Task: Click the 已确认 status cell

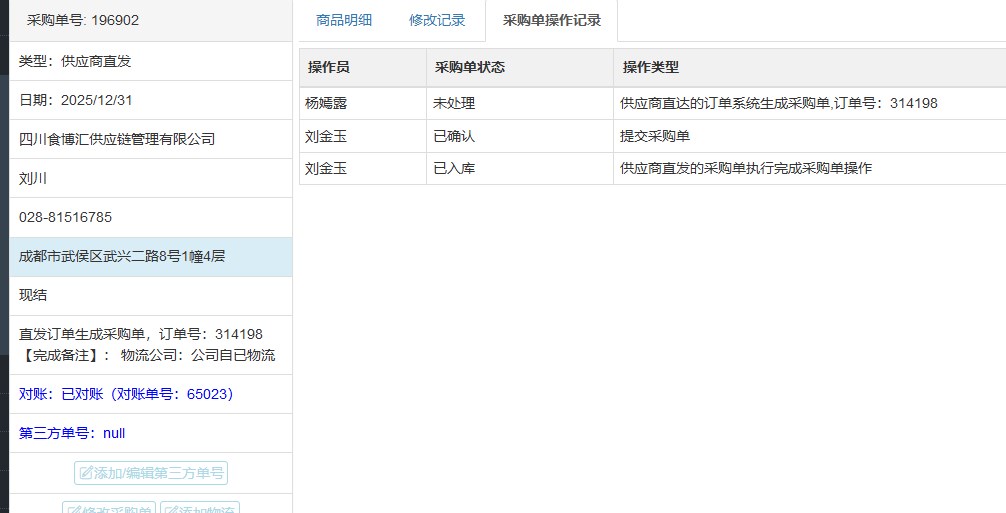Action: coord(454,136)
